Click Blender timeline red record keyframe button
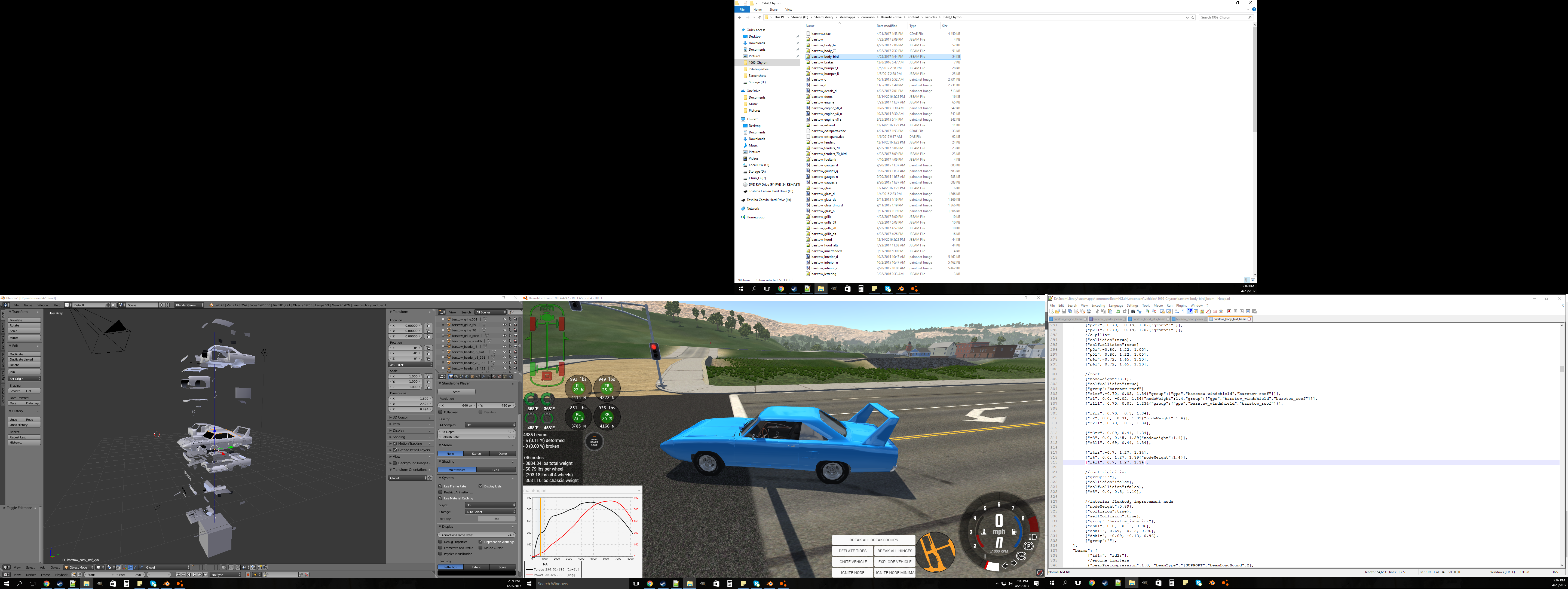The width and height of the screenshot is (1568, 589). 248,575
